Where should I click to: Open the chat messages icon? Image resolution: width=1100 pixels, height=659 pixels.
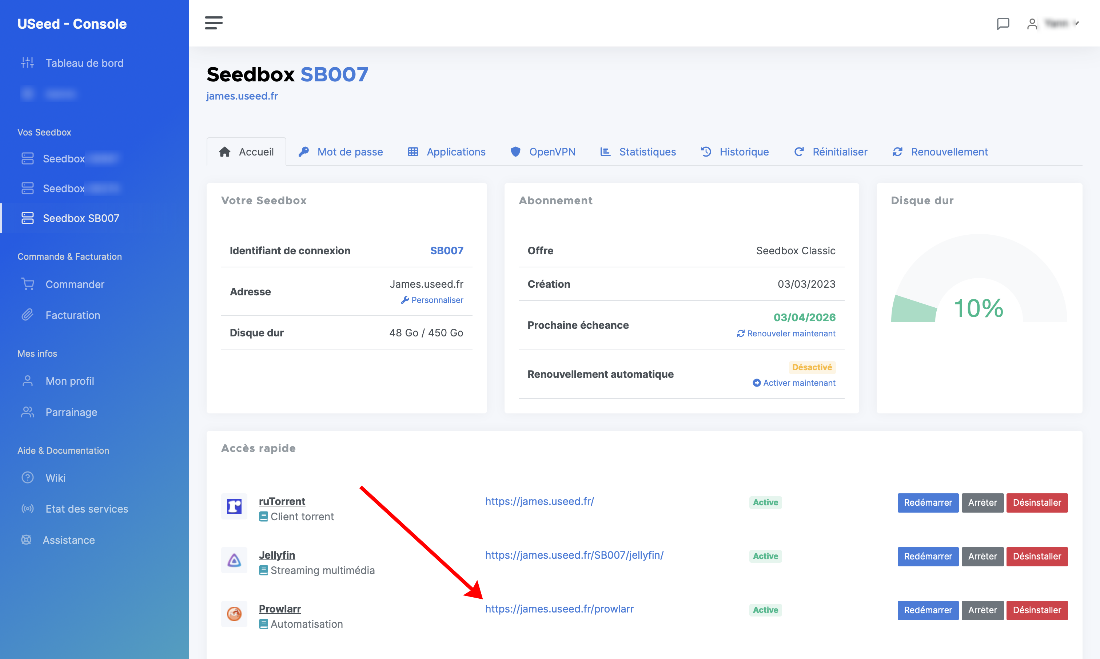[x=1003, y=24]
